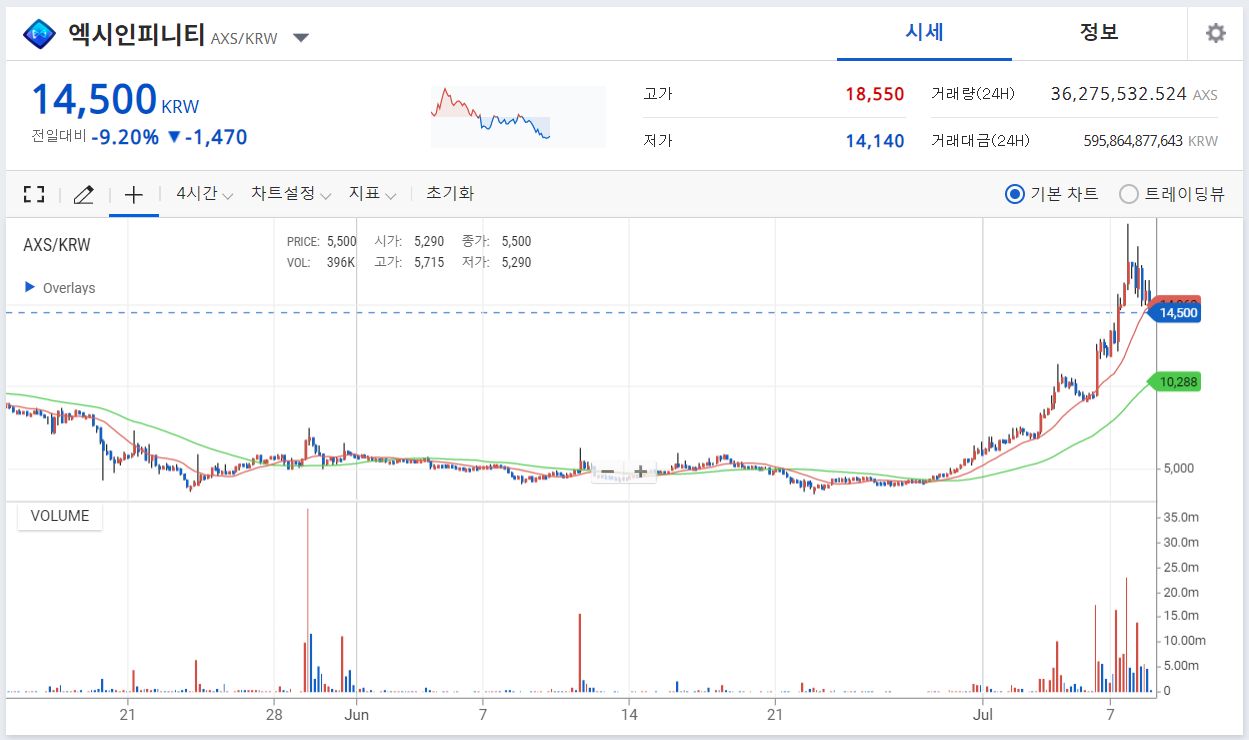Open the coin pair selector dropdown arrow
Image resolution: width=1249 pixels, height=740 pixels.
coord(301,38)
